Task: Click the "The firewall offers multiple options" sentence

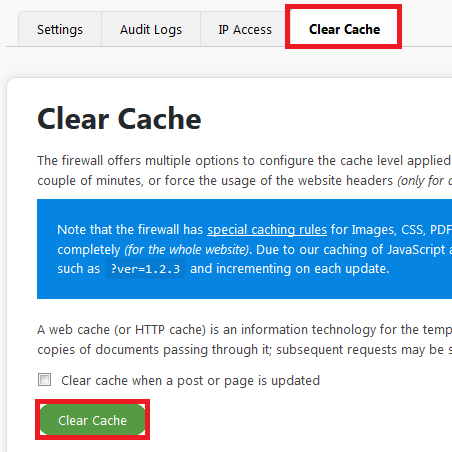Action: pos(244,161)
